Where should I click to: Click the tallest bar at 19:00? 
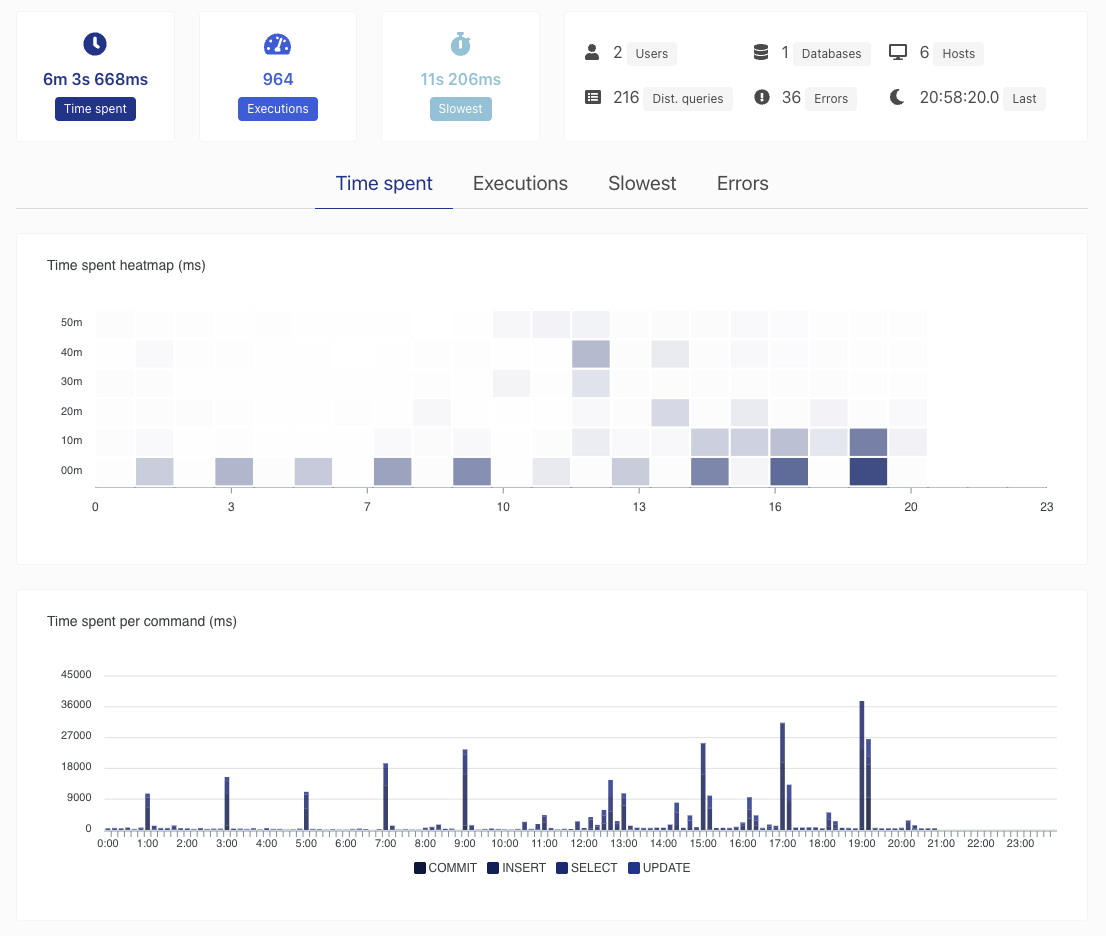pos(861,765)
